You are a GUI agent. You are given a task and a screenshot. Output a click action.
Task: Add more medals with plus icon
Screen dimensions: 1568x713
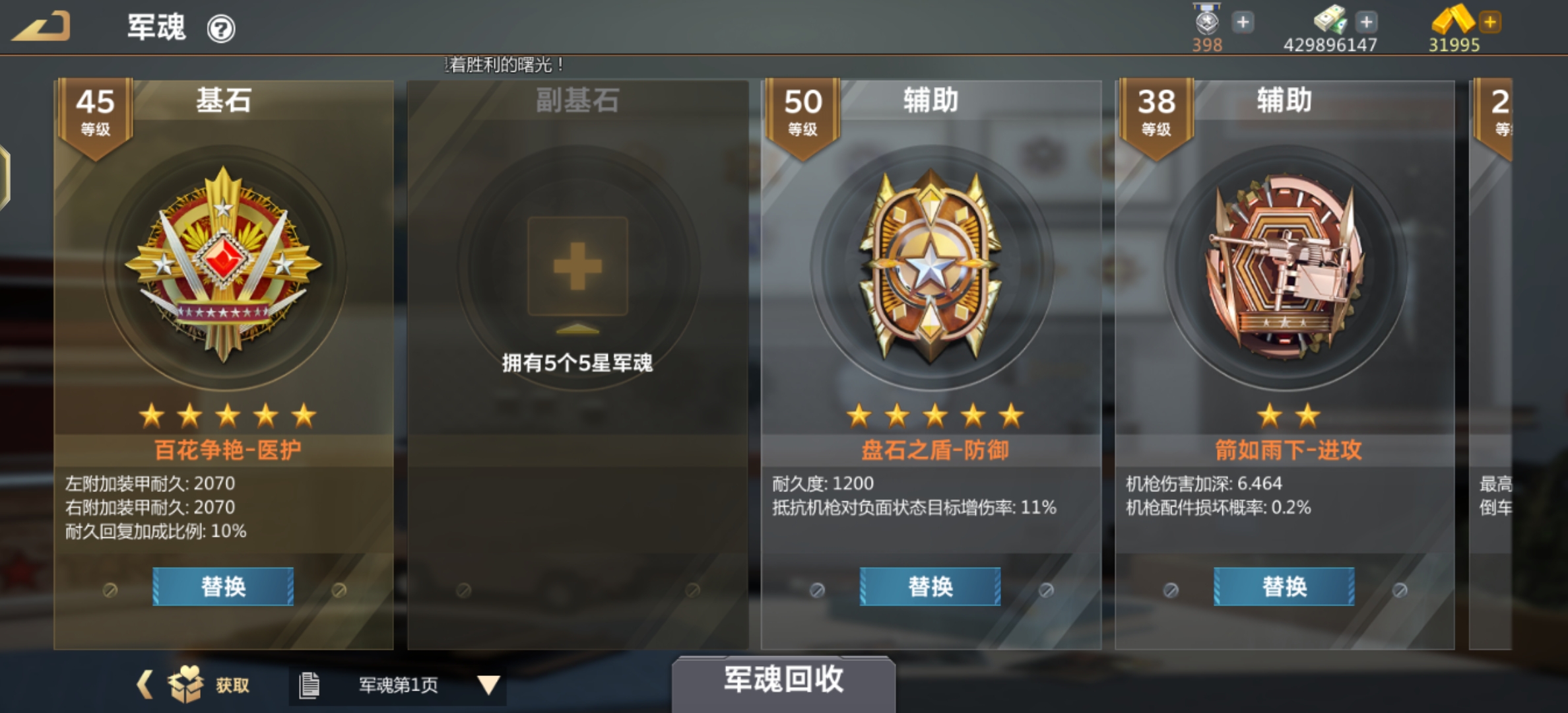pos(1243,22)
